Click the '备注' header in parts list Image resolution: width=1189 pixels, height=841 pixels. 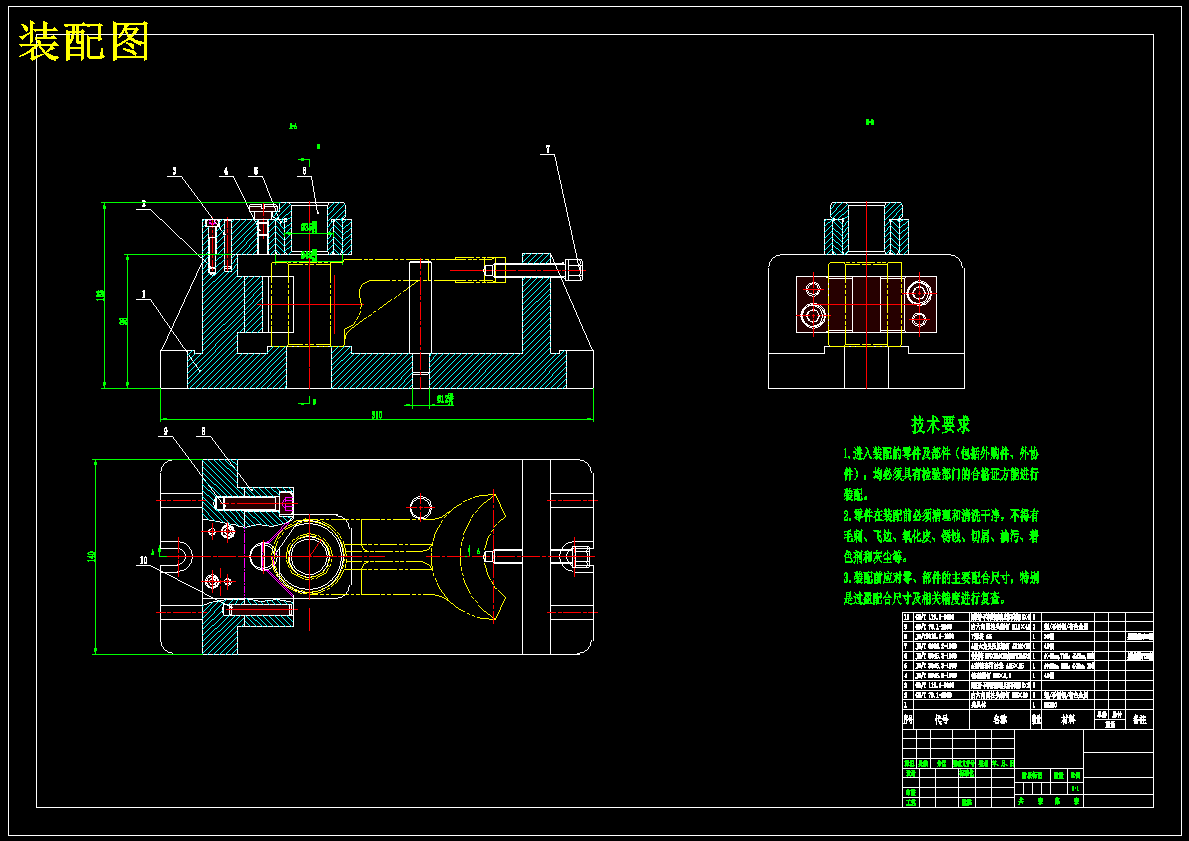coord(1140,719)
